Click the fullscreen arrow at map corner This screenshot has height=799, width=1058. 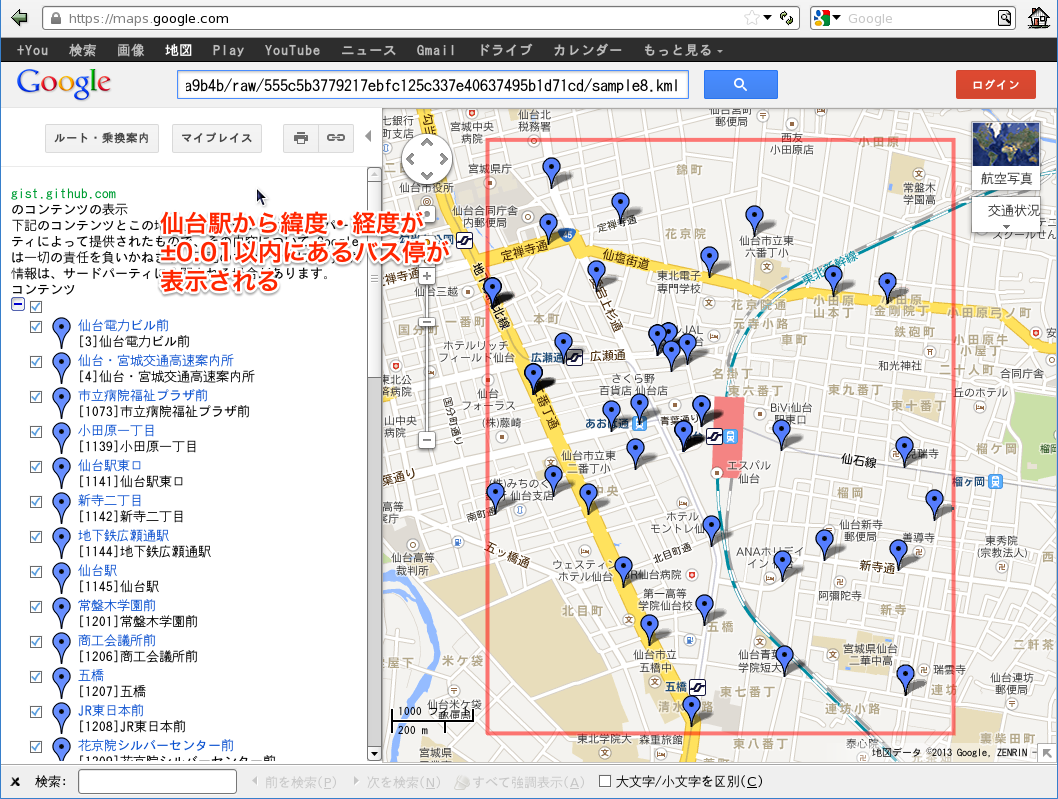click(x=1046, y=752)
